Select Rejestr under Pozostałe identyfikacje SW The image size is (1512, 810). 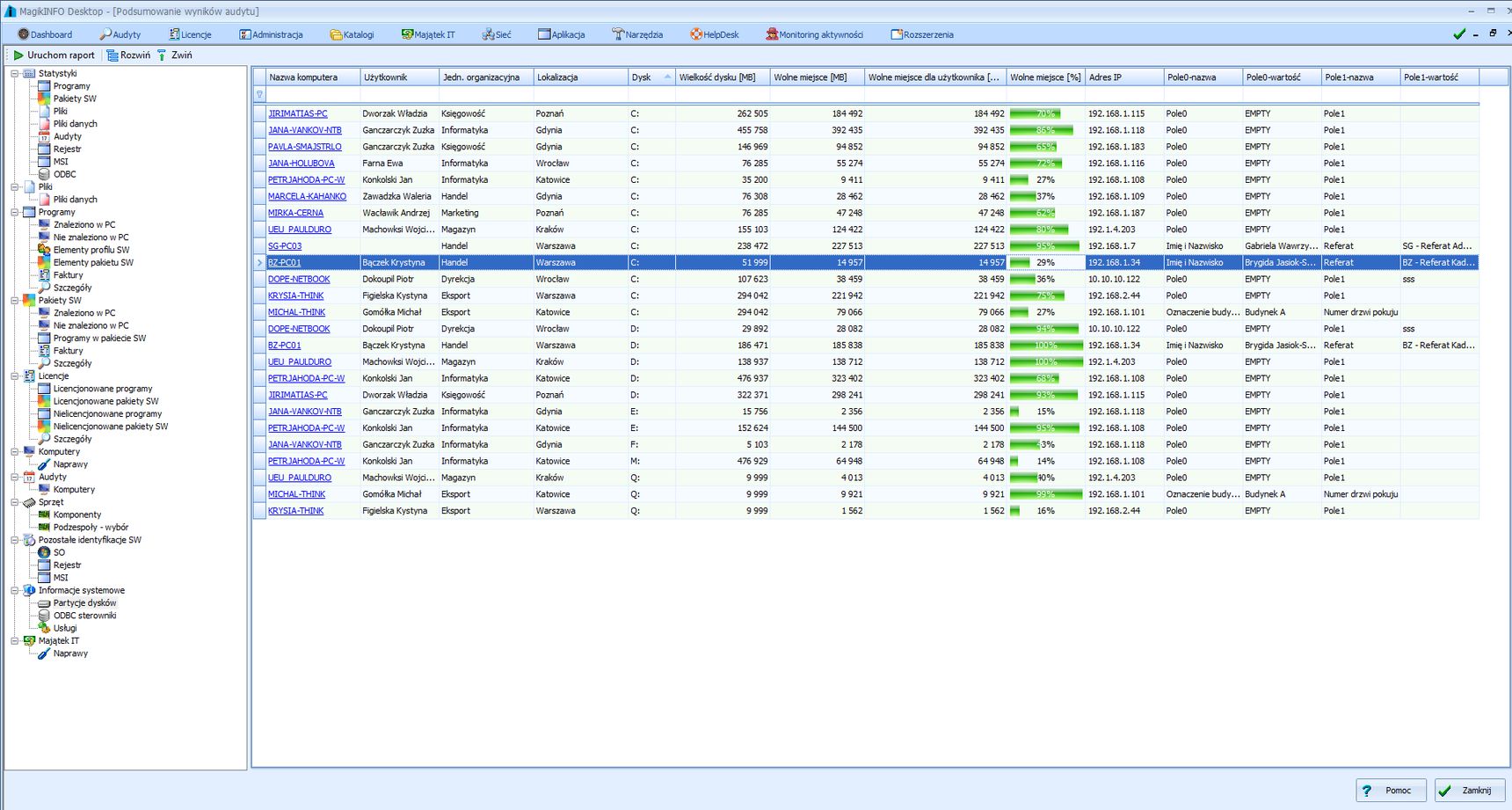click(x=67, y=566)
